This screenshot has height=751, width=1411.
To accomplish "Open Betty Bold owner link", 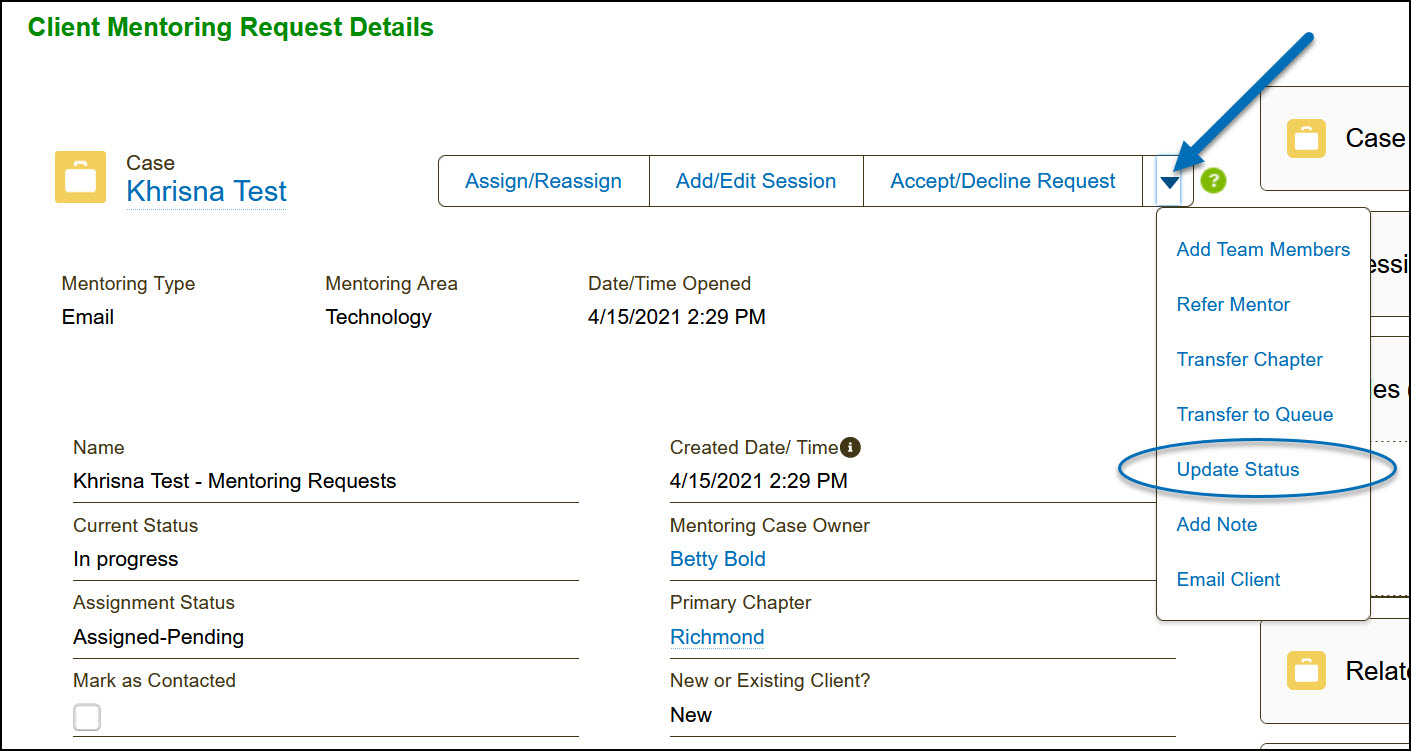I will 717,559.
